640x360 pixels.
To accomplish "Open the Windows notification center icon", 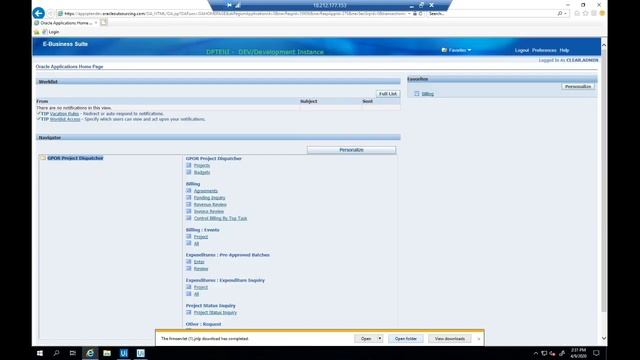I will point(596,353).
